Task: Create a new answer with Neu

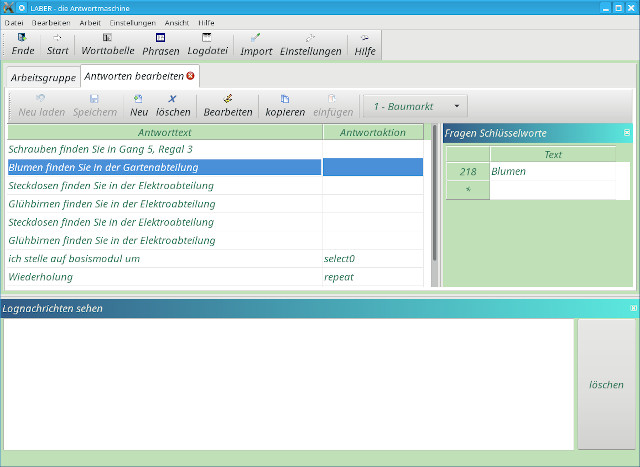Action: (x=138, y=105)
